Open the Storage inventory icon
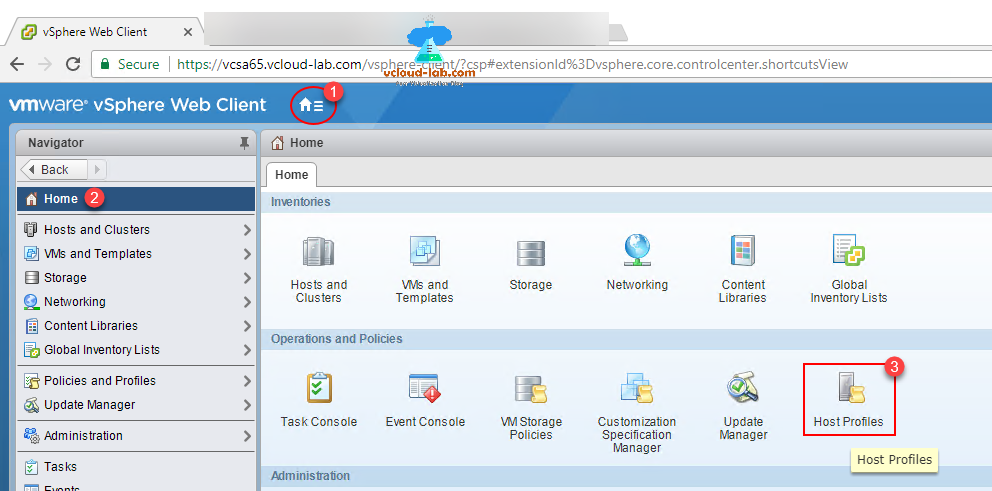Screen dimensions: 992x491 (530, 252)
